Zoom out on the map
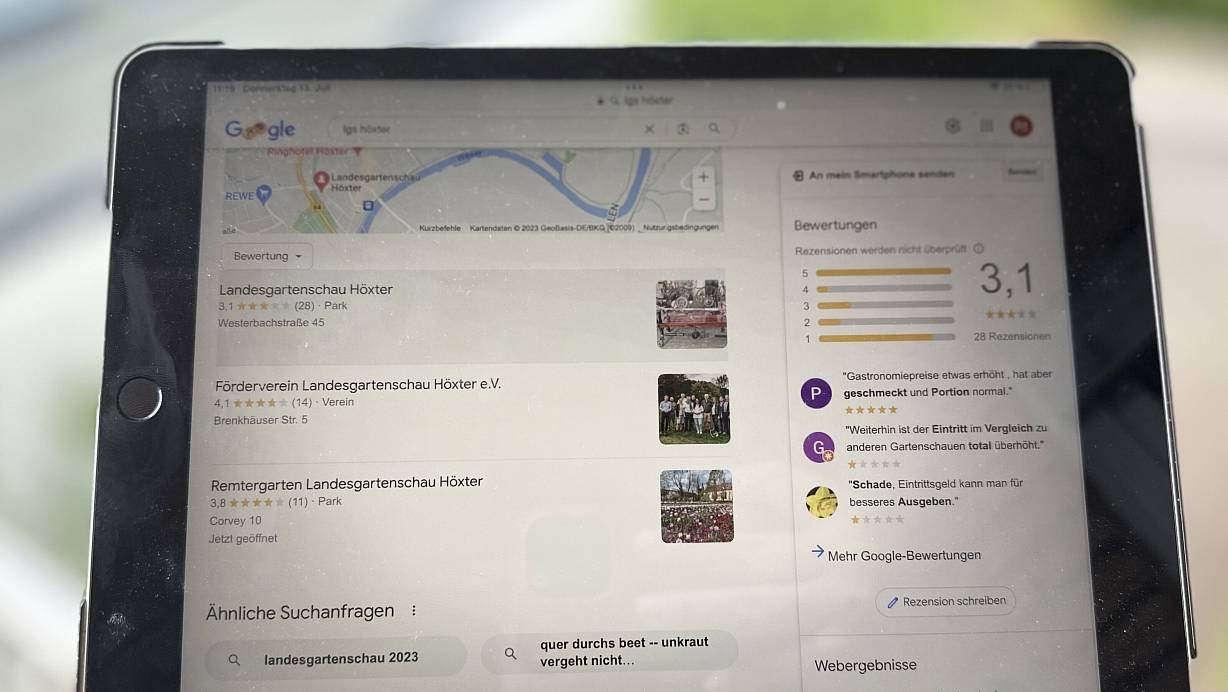Screen dimensions: 1228x692 click(704, 200)
